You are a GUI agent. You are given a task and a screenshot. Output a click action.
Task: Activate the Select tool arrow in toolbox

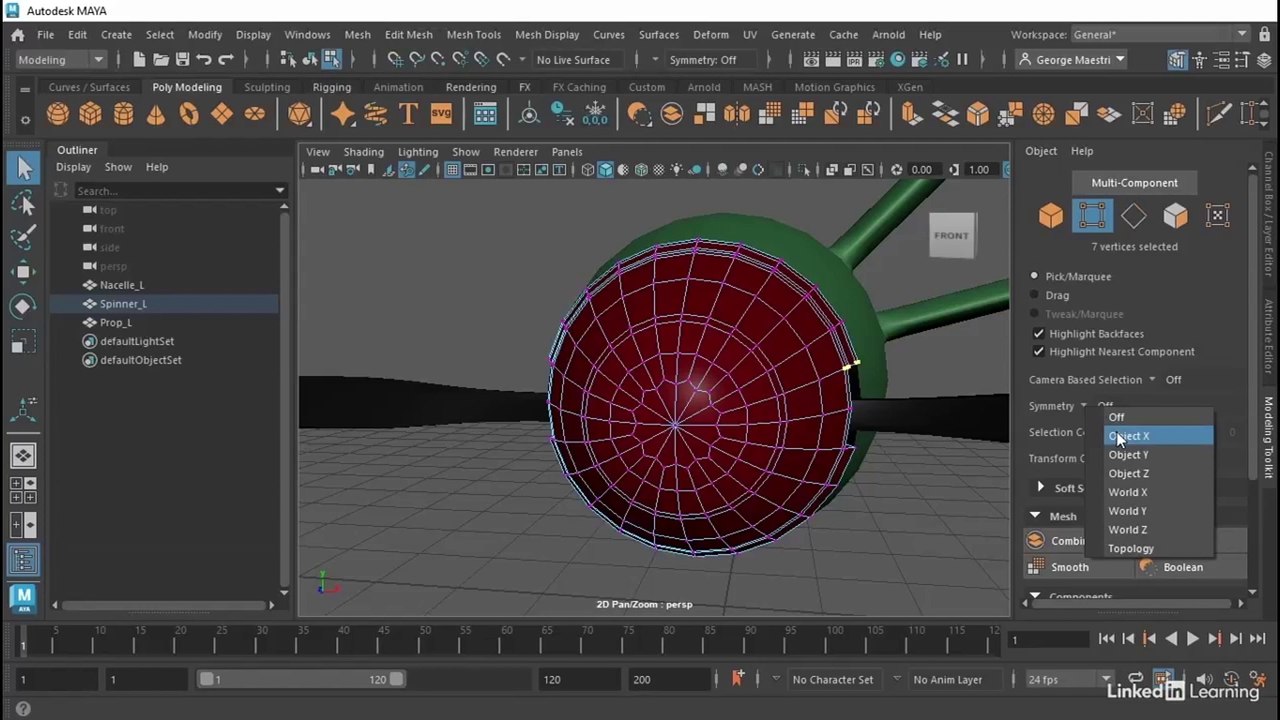pos(24,168)
